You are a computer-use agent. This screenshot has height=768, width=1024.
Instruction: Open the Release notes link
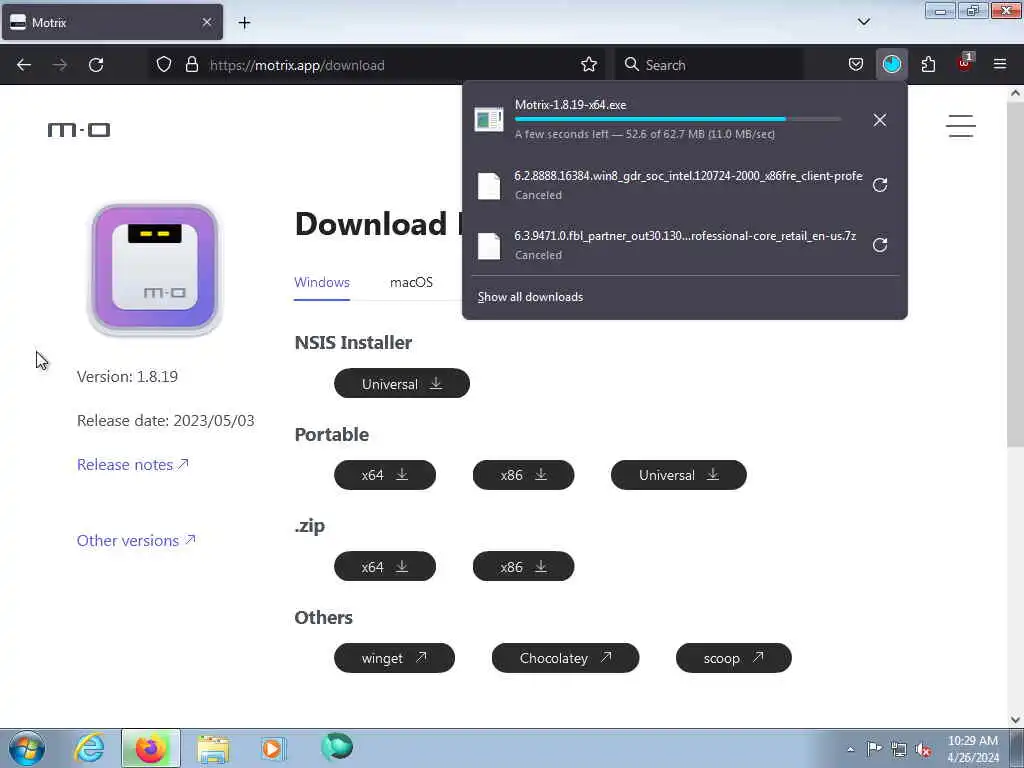tap(133, 464)
